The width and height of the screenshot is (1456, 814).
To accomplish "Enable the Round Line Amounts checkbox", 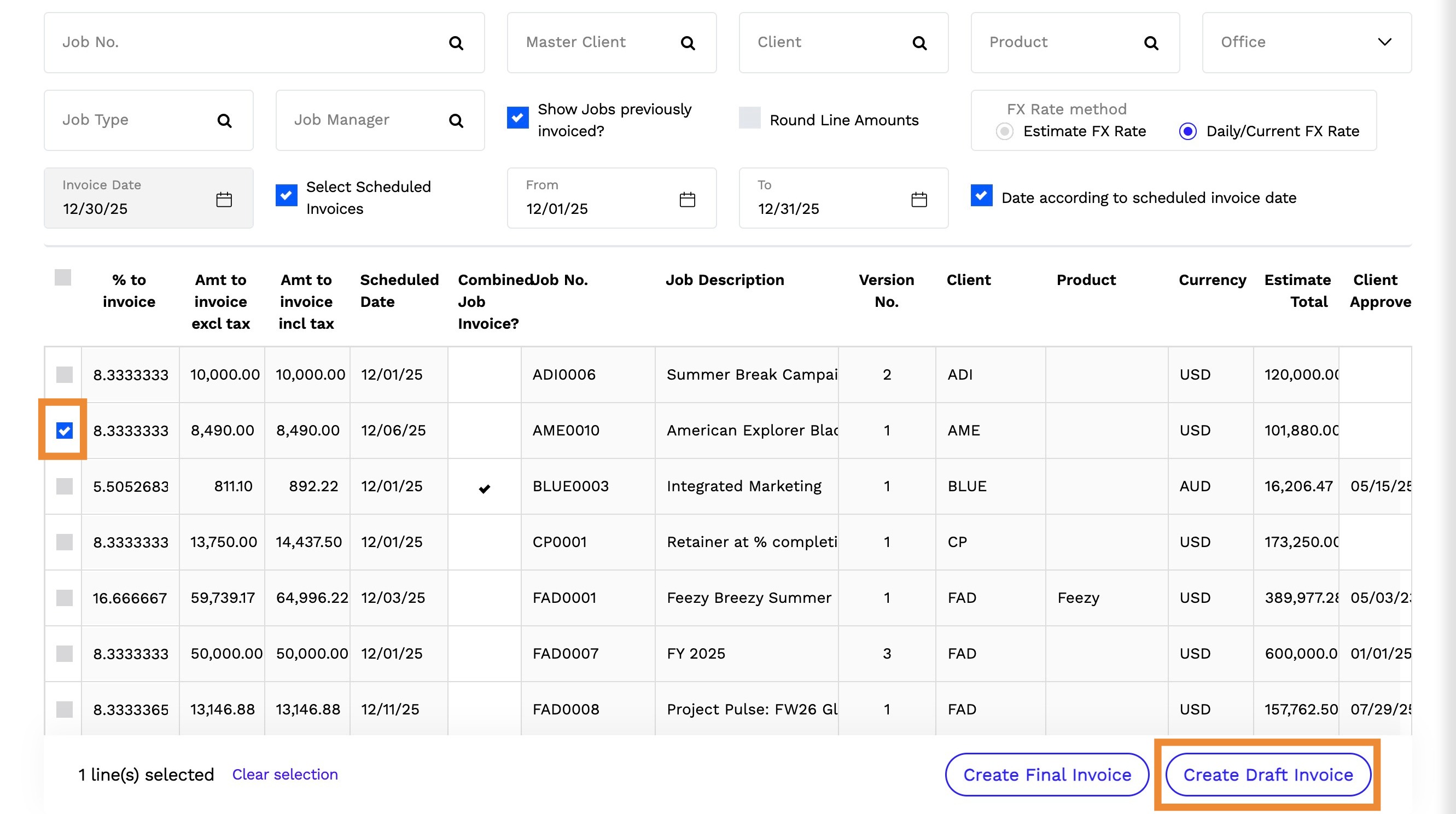I will click(749, 118).
